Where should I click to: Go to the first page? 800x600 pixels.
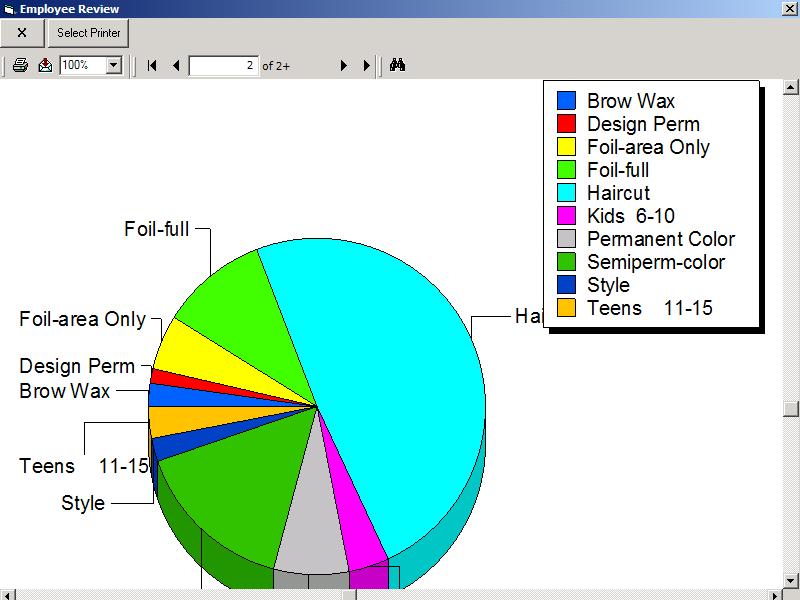152,66
